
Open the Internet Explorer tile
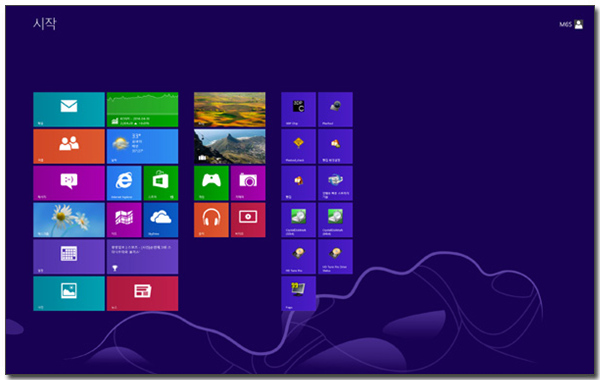(x=124, y=183)
